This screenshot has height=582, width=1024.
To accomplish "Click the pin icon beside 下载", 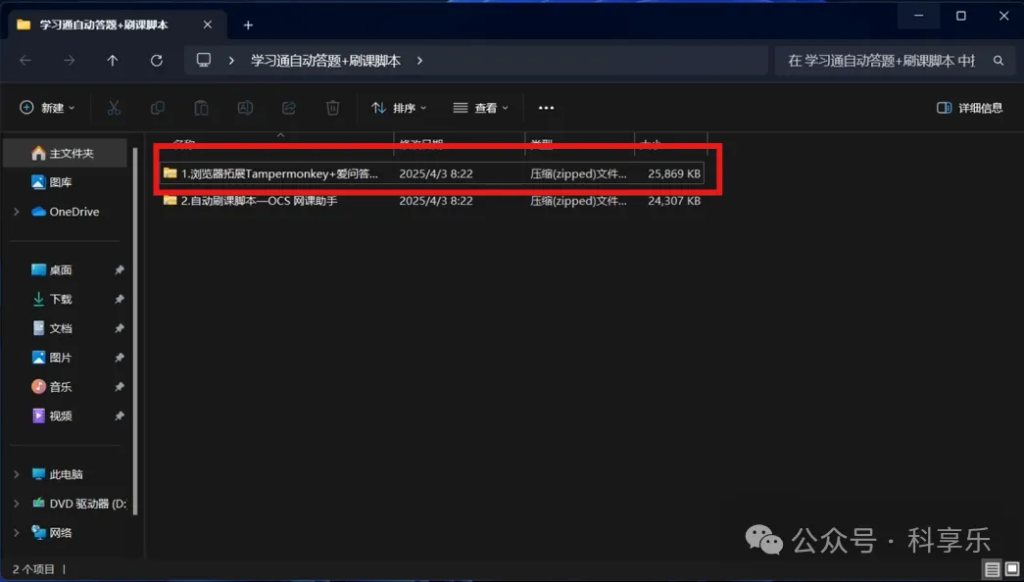I will tap(119, 299).
